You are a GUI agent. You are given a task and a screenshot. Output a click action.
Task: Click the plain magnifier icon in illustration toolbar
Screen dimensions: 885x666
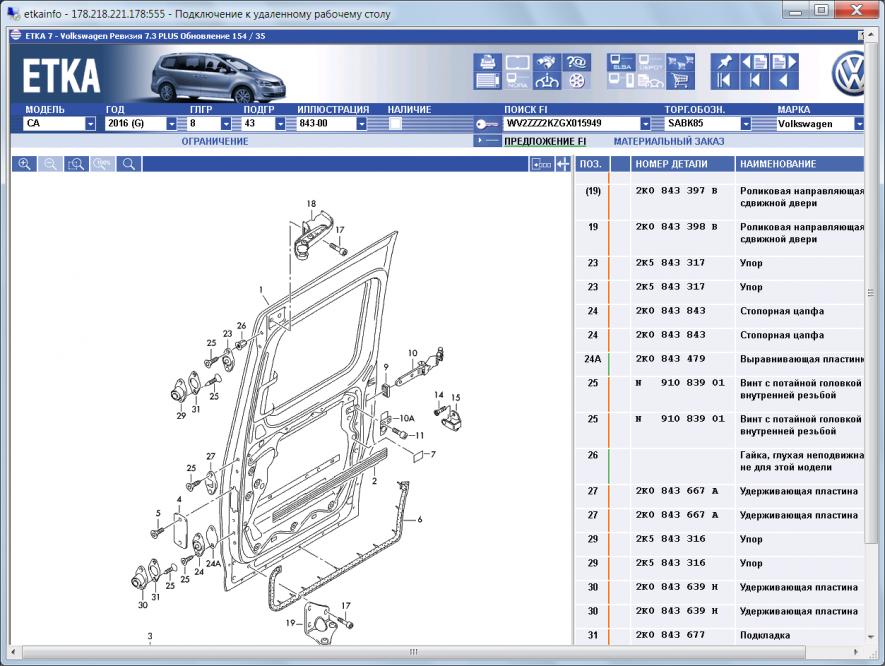tap(129, 164)
